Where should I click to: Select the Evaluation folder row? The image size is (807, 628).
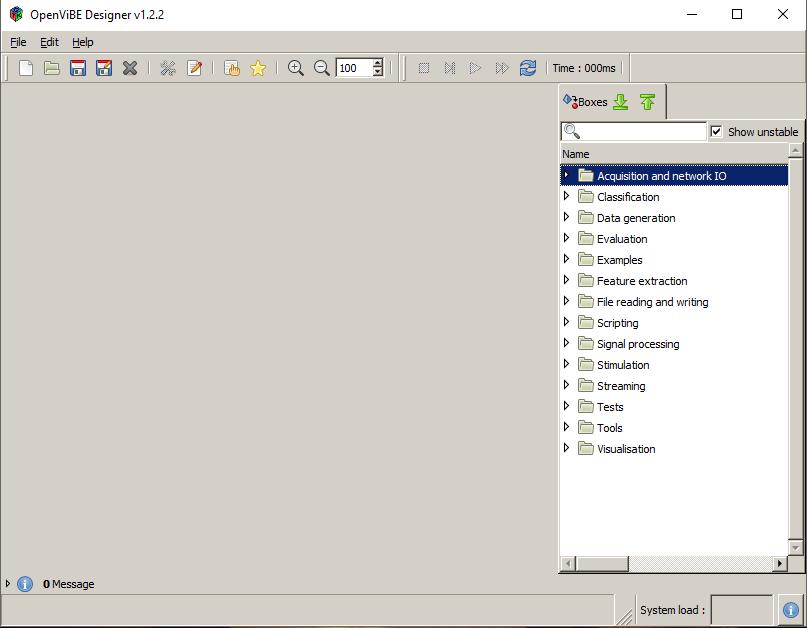pos(674,239)
